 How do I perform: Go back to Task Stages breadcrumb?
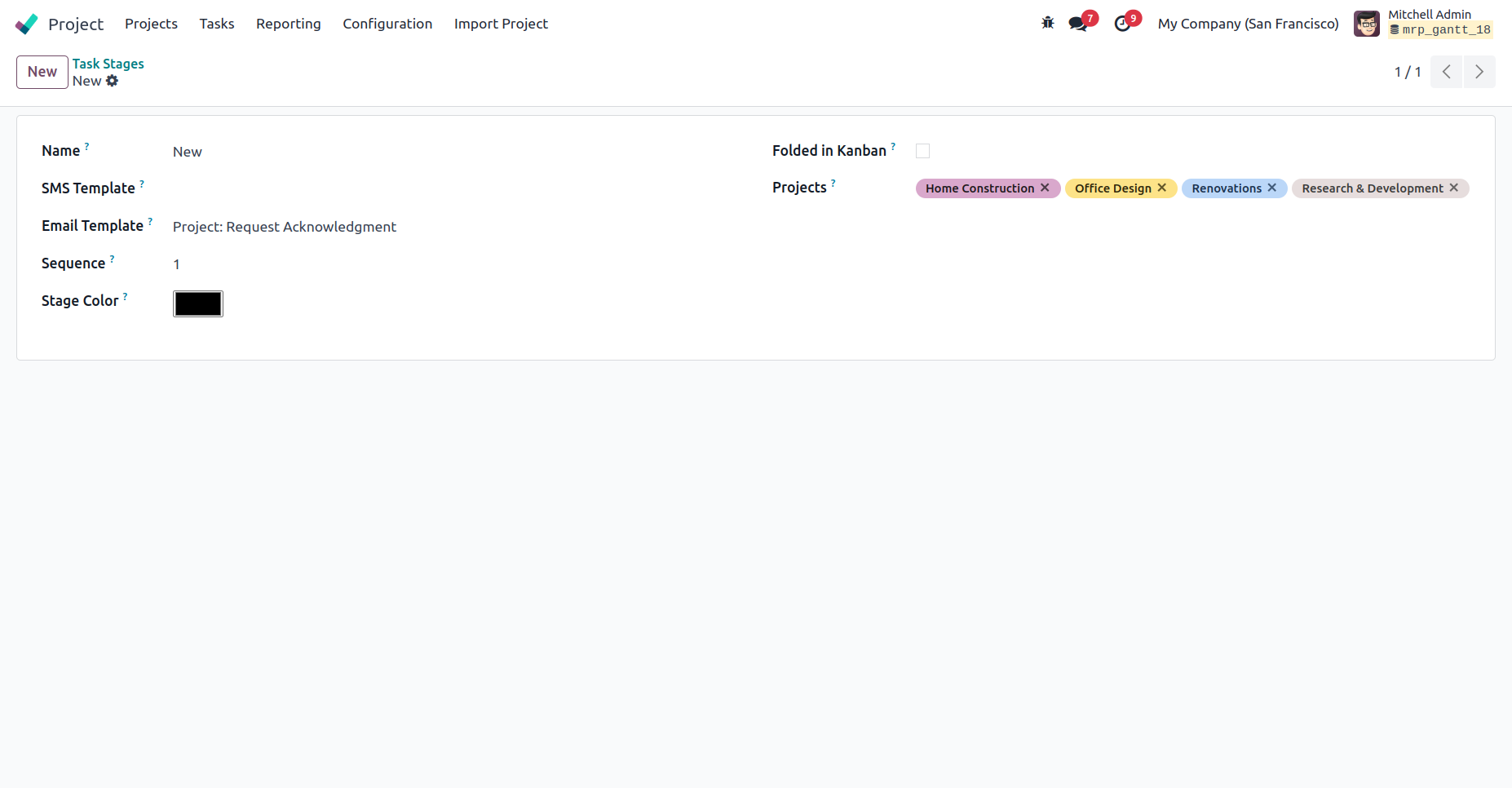tap(108, 64)
